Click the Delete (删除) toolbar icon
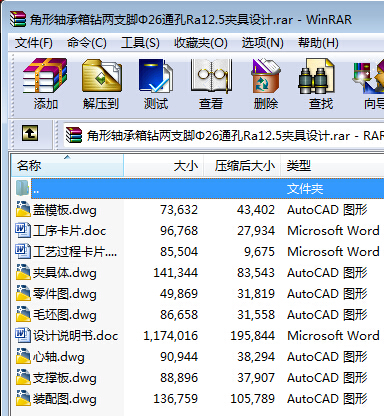This screenshot has height=416, width=384. pyautogui.click(x=266, y=76)
